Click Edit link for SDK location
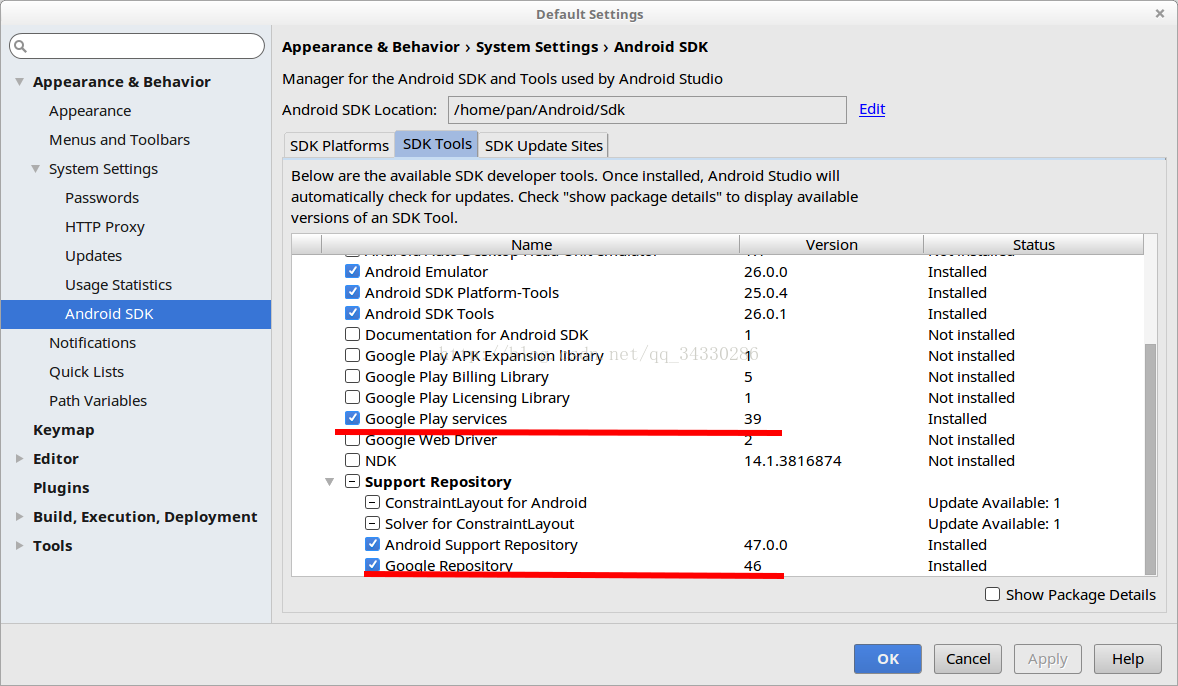Image resolution: width=1178 pixels, height=686 pixels. 871,109
